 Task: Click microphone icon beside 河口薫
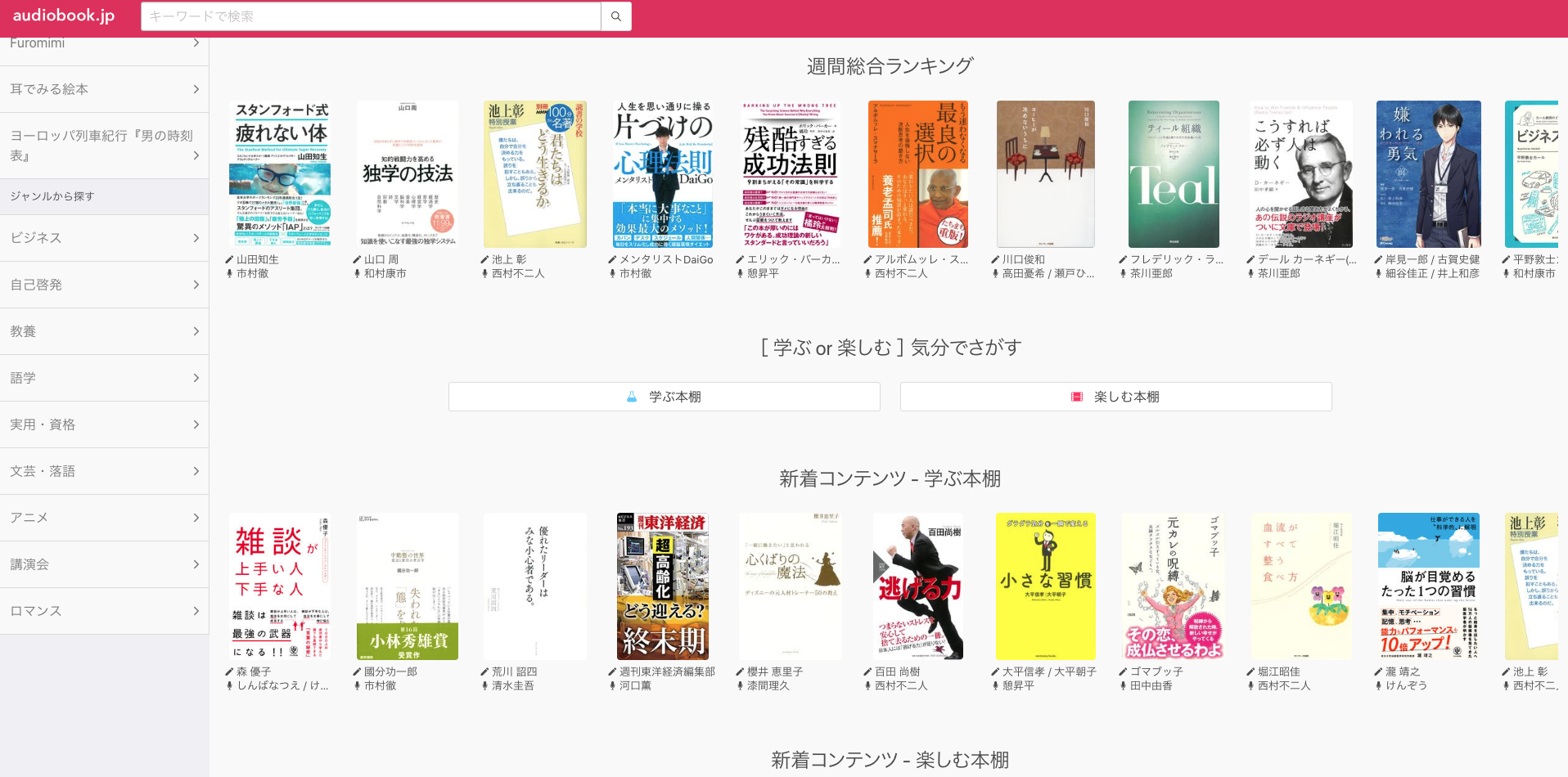coord(612,685)
